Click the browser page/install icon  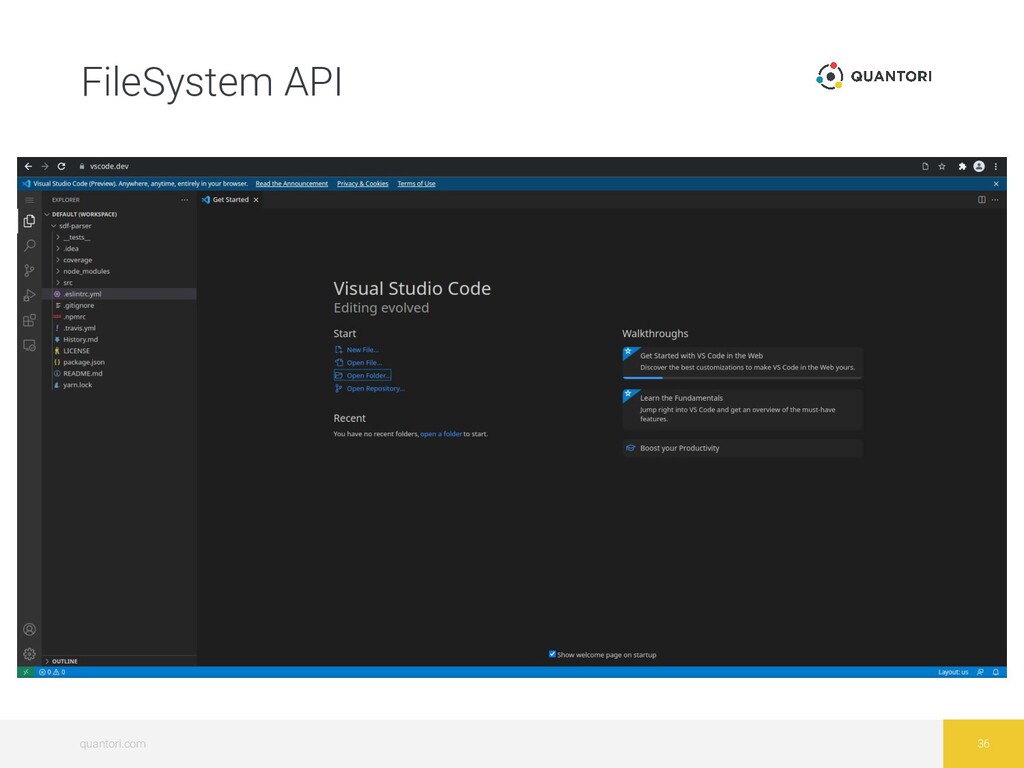click(925, 167)
